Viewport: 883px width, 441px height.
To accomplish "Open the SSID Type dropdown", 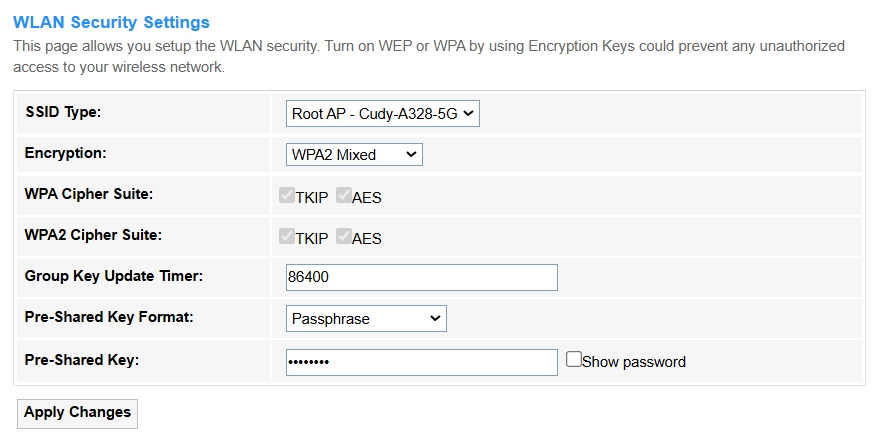I will pyautogui.click(x=382, y=114).
